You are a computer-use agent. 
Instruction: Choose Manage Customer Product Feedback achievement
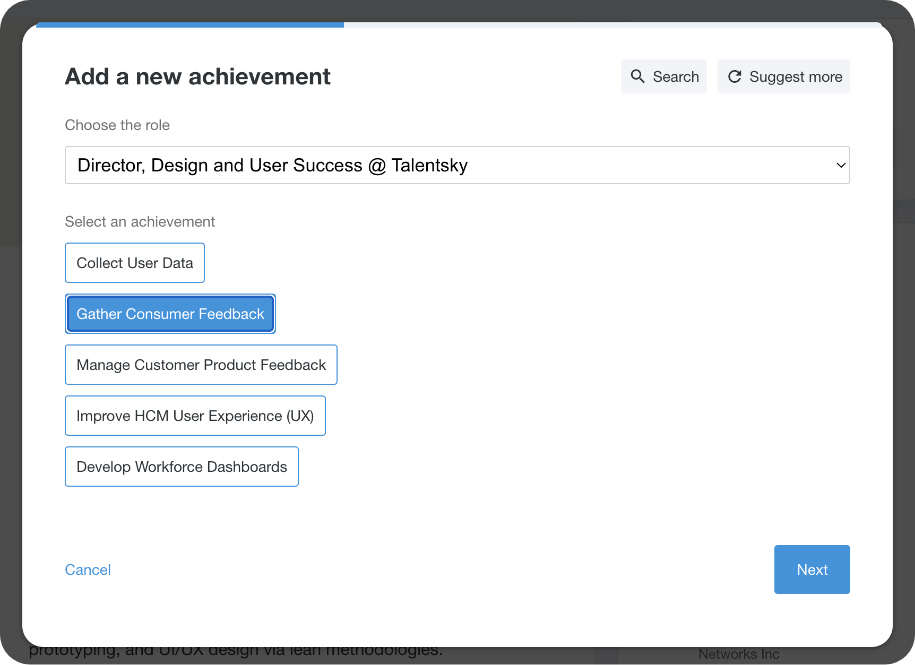(x=201, y=365)
